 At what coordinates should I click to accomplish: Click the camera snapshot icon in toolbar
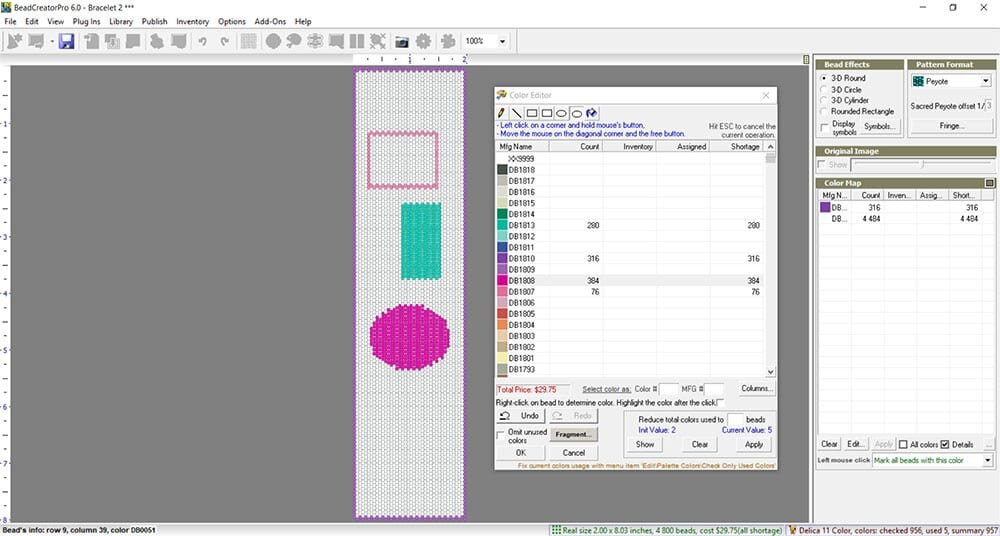pos(401,41)
